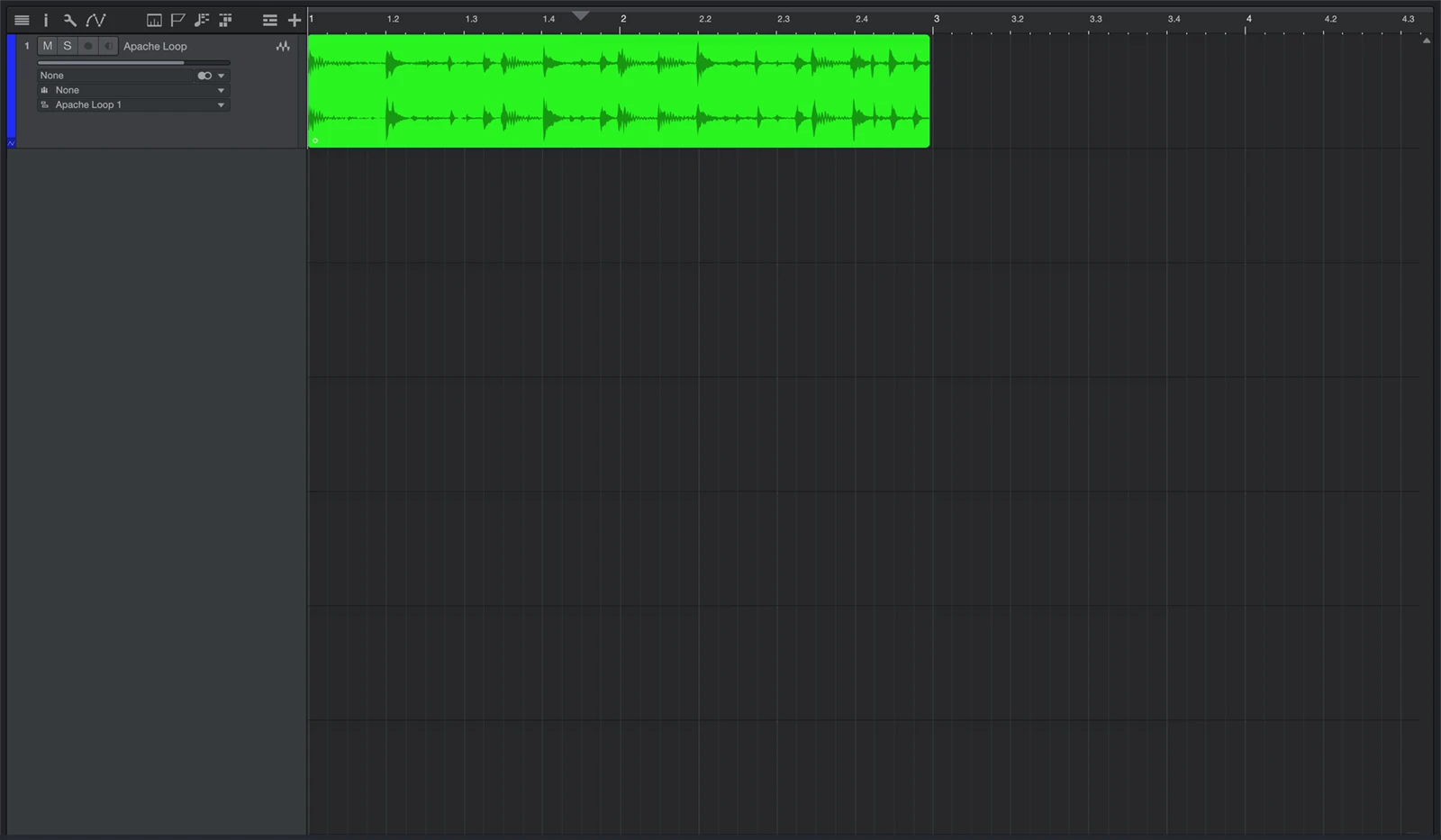Expand the Apache Loop 1 dropdown
The image size is (1441, 840).
coord(220,104)
